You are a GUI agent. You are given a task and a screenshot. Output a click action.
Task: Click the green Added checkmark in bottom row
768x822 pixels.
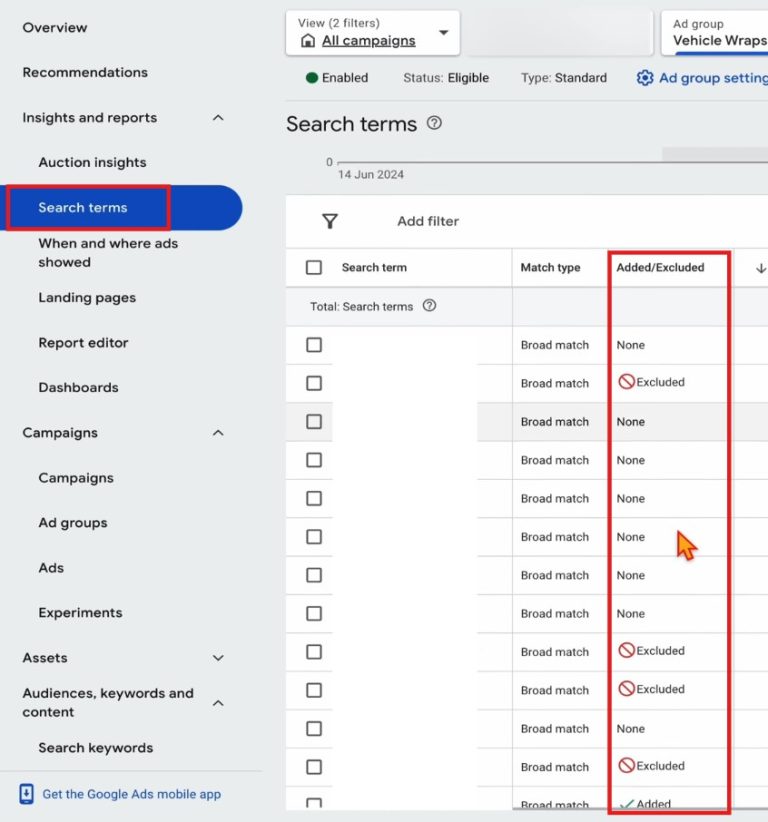click(x=625, y=803)
